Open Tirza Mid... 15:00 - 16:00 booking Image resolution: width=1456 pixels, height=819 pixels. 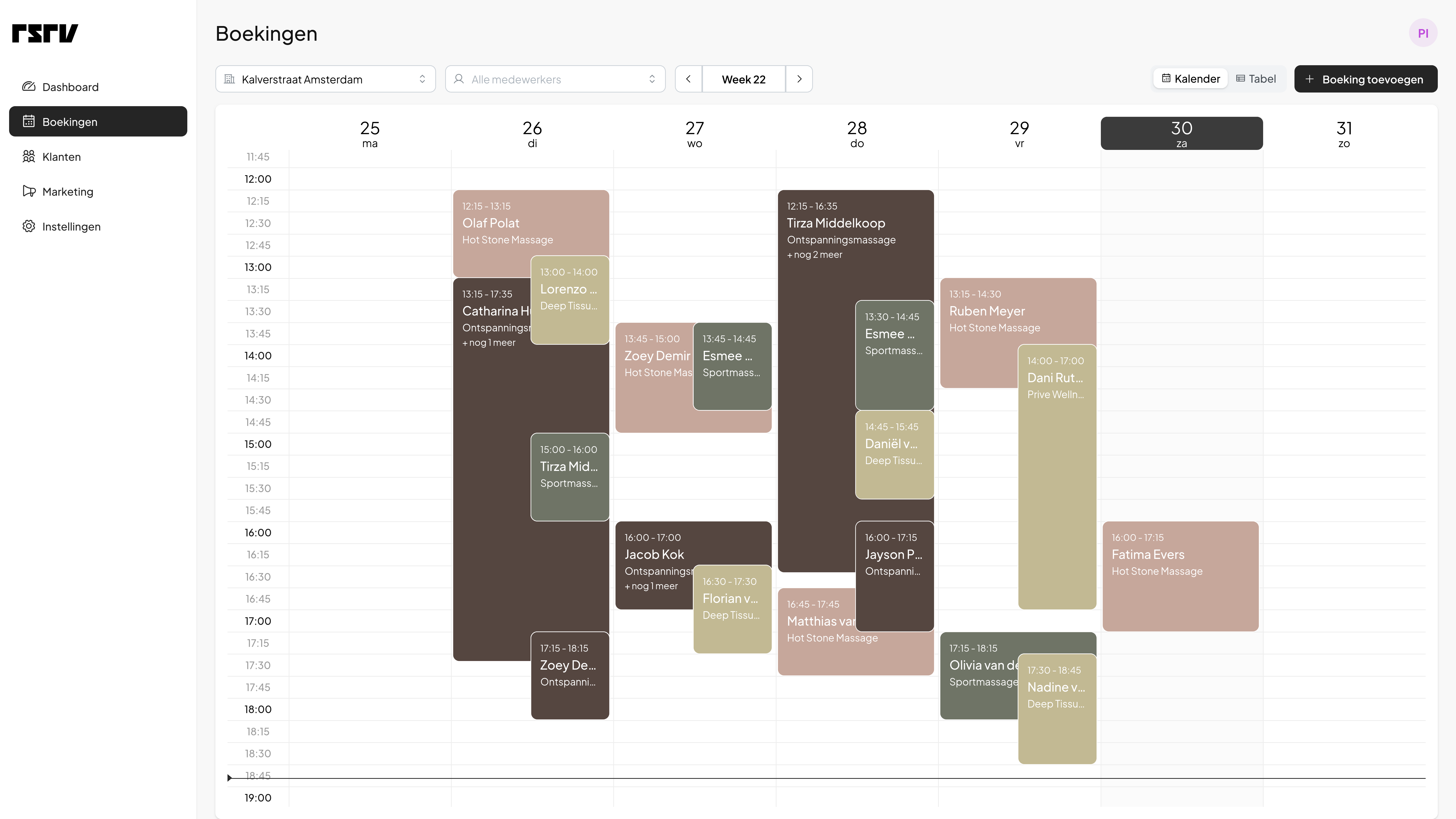570,476
